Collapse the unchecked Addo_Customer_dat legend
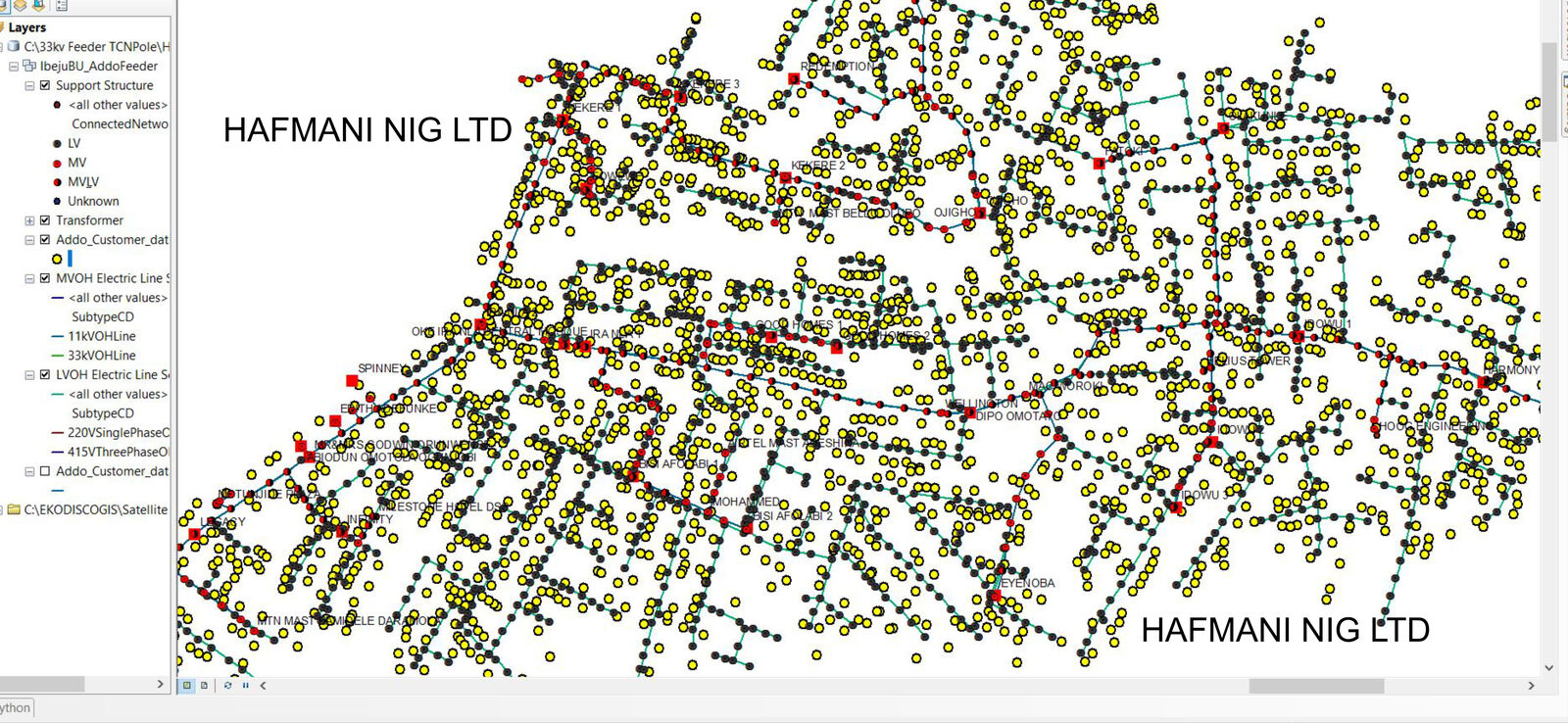The image size is (1568, 723). tap(29, 471)
